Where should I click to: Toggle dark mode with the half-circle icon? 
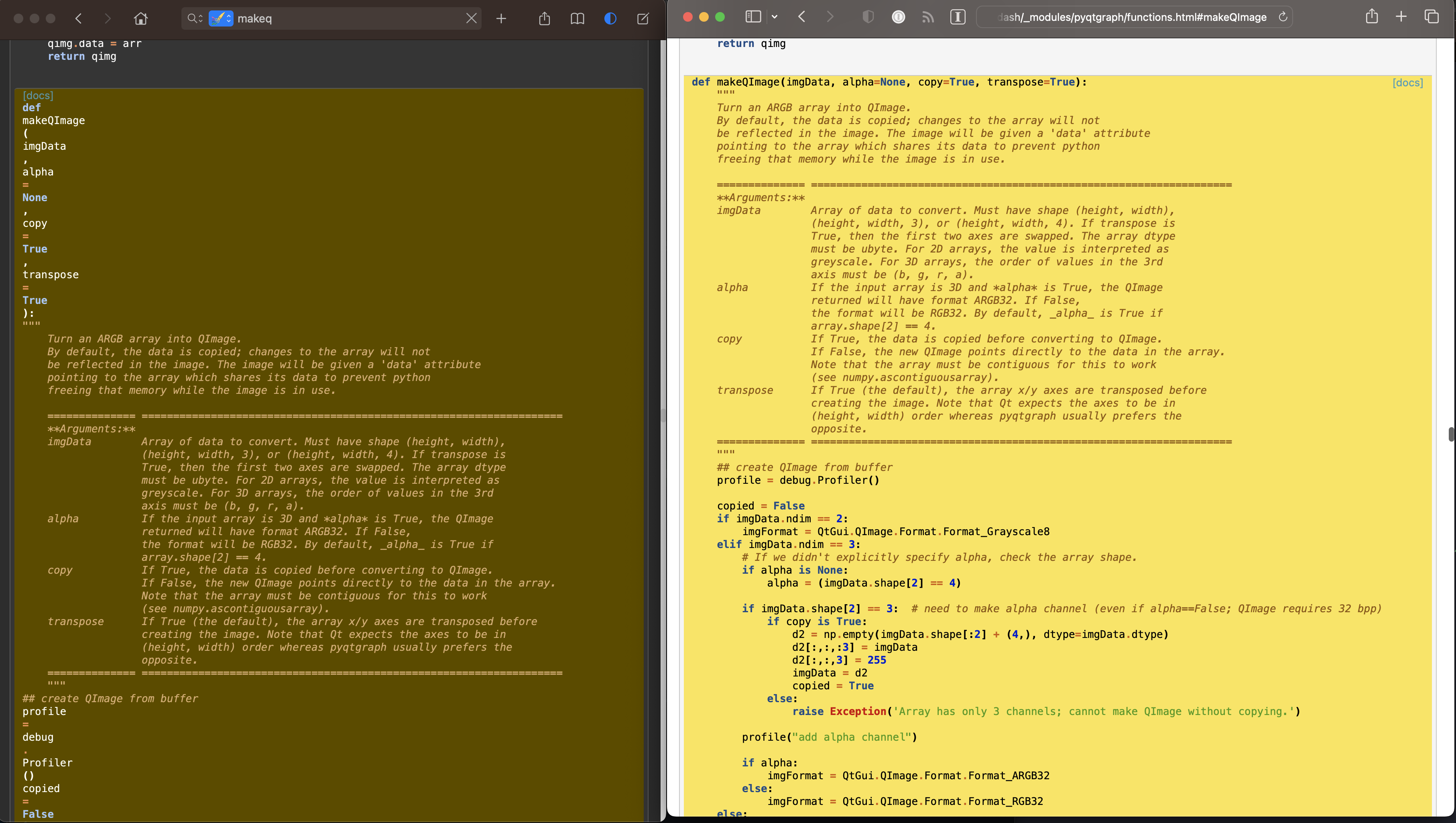tap(610, 18)
